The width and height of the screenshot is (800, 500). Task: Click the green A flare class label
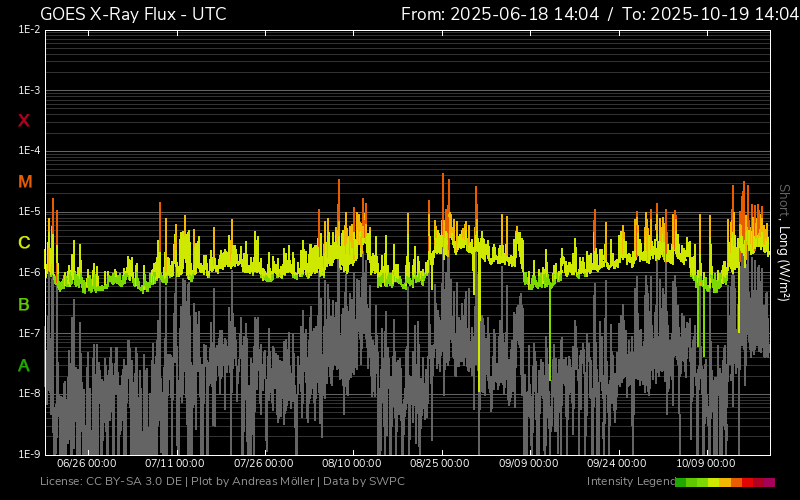tap(24, 366)
